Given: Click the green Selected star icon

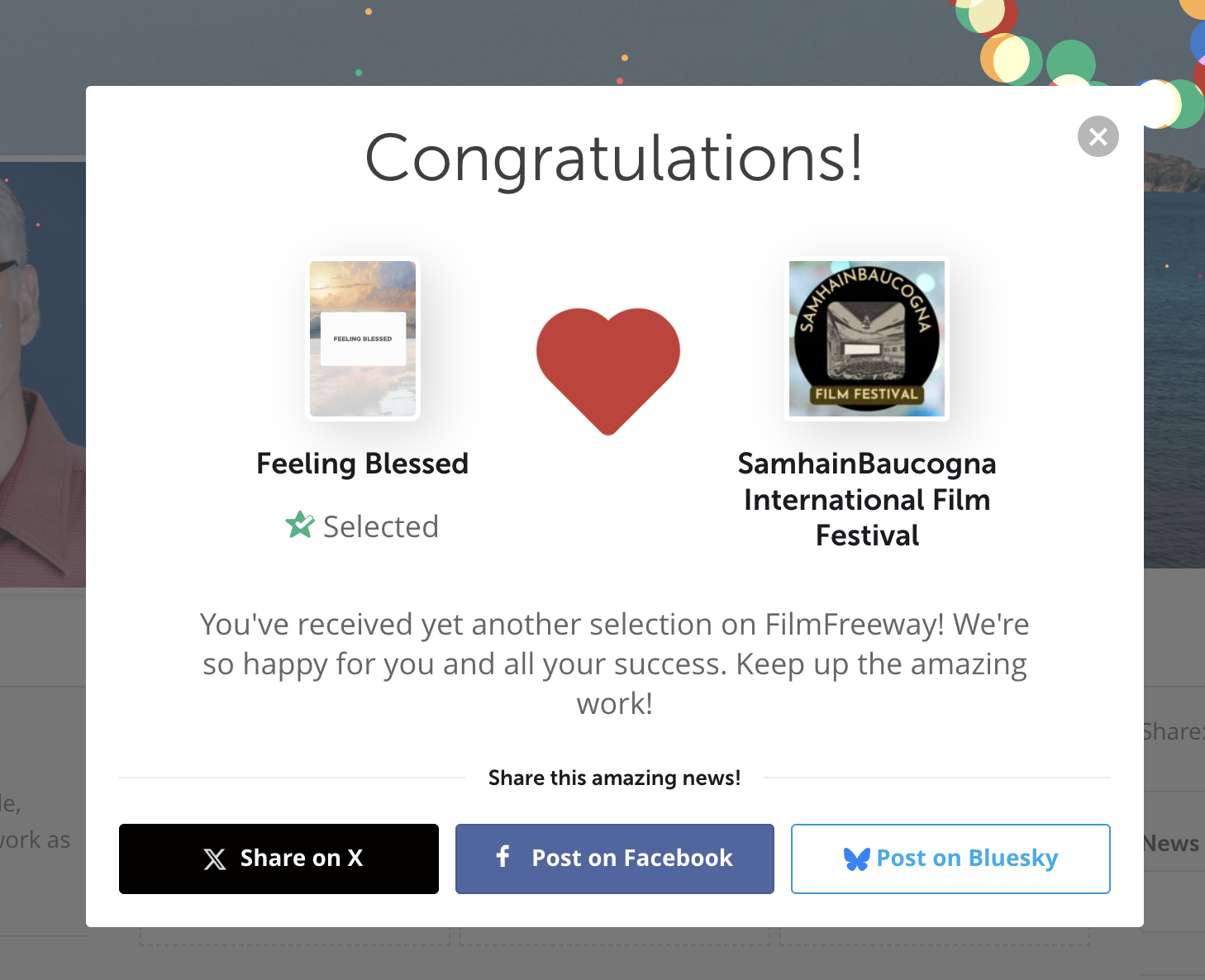Looking at the screenshot, I should (x=299, y=525).
